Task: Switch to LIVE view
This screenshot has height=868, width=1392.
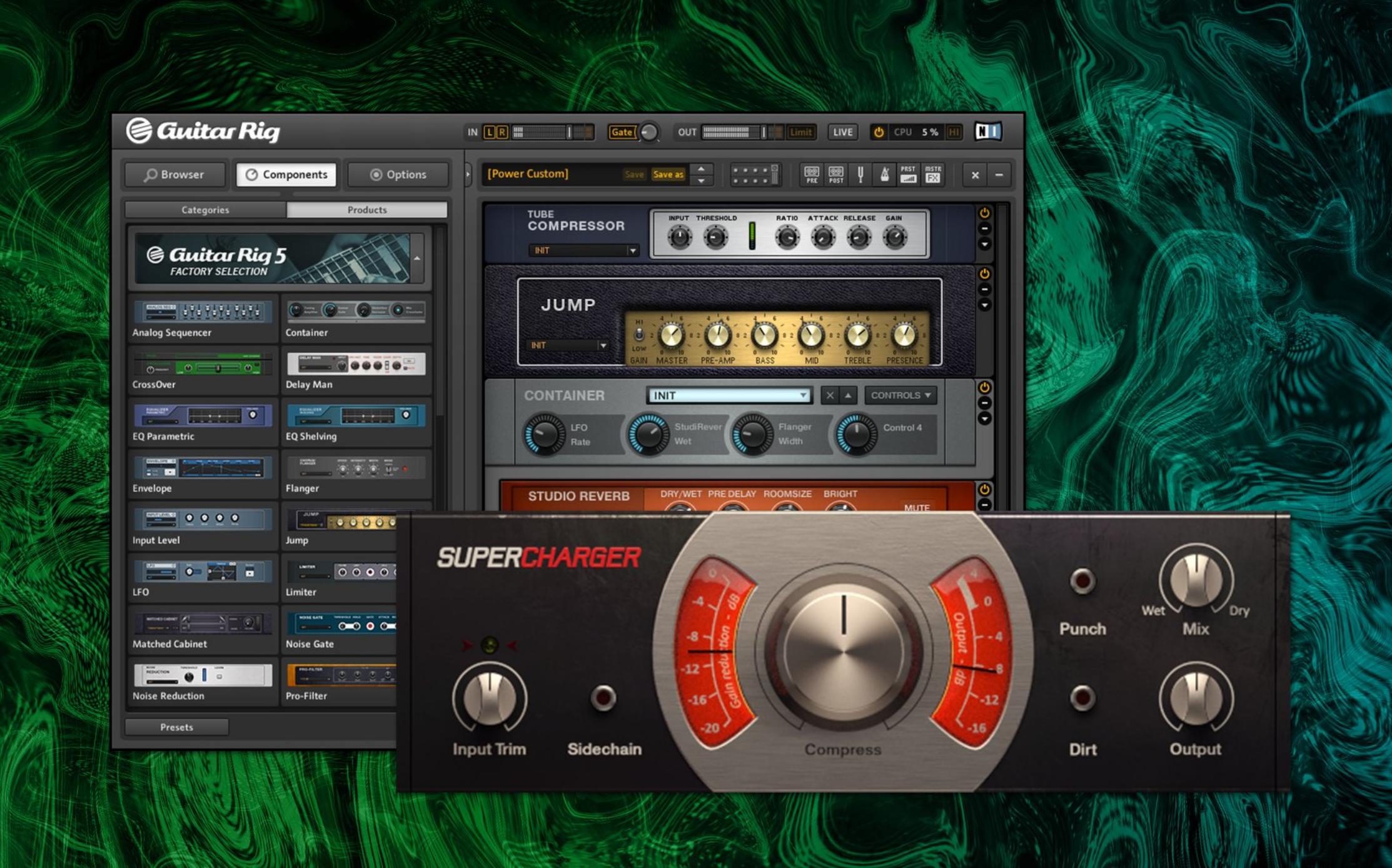Action: (842, 132)
